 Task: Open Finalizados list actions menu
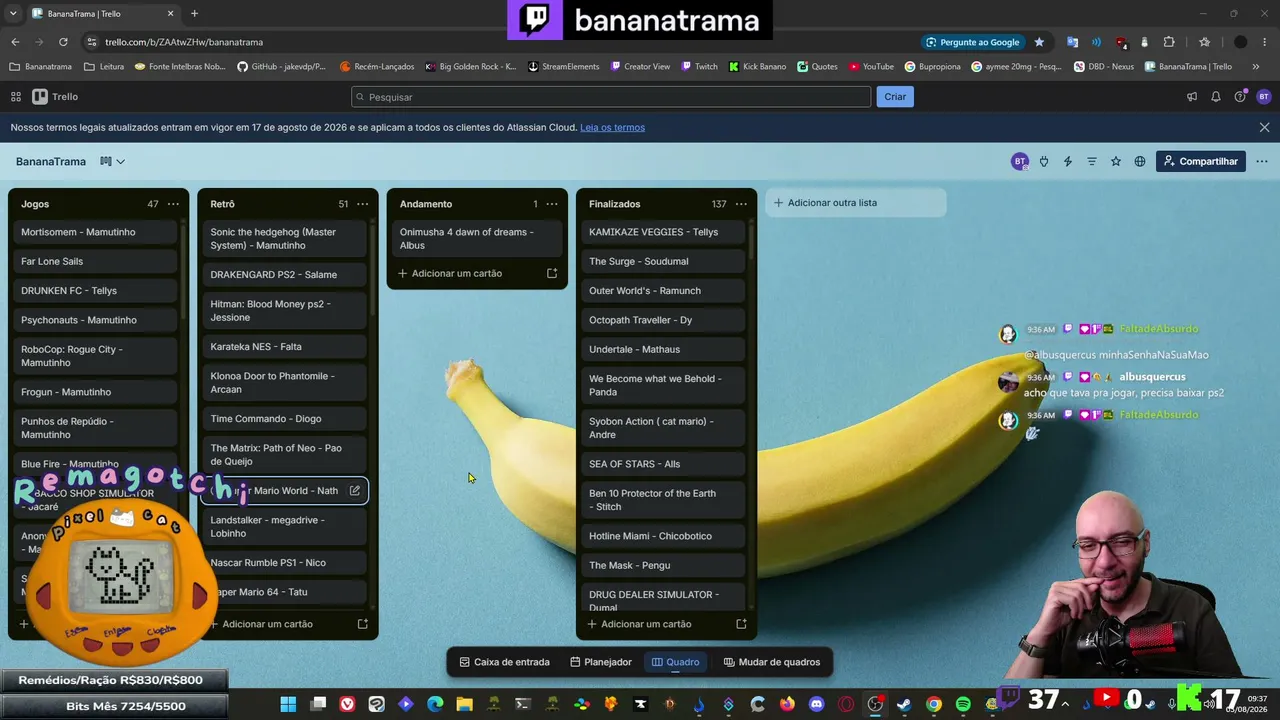[x=741, y=204]
